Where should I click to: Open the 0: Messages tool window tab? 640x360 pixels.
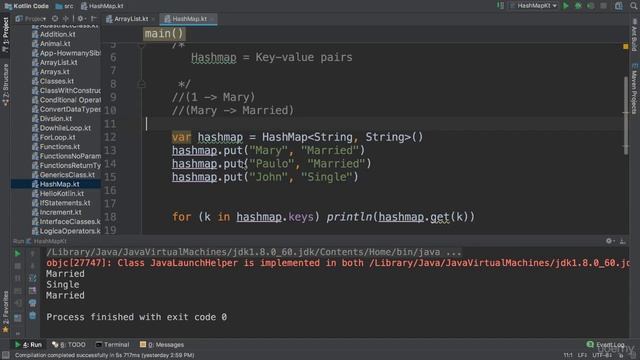pyautogui.click(x=162, y=345)
